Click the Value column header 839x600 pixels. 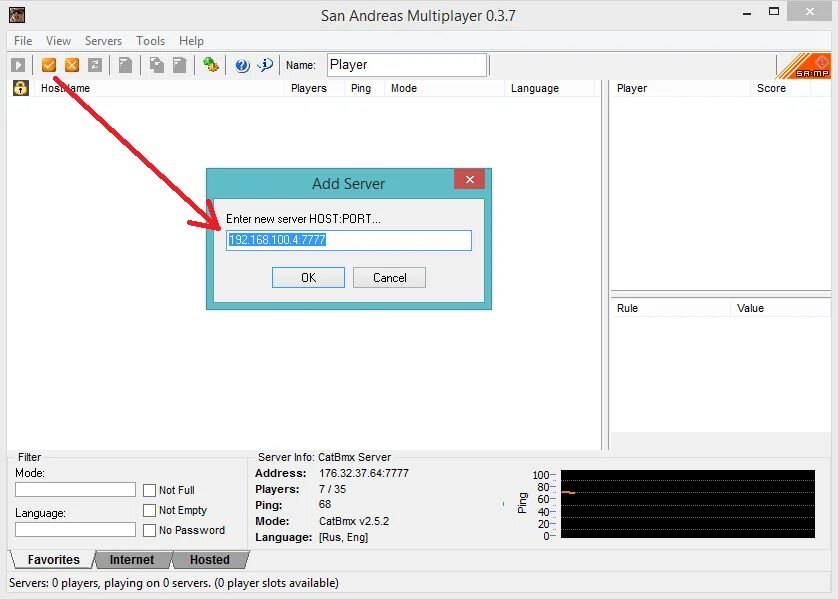point(780,308)
